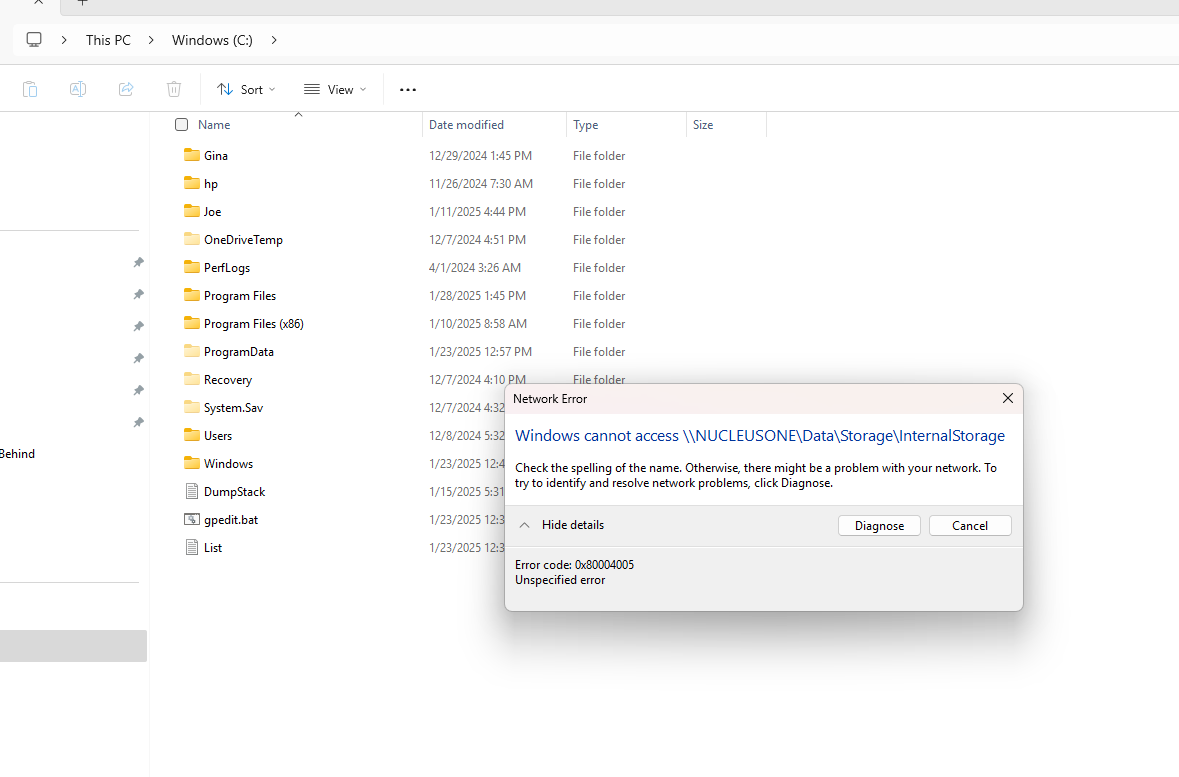This screenshot has height=777, width=1179.
Task: Click the Share toolbar icon
Action: pyautogui.click(x=126, y=90)
